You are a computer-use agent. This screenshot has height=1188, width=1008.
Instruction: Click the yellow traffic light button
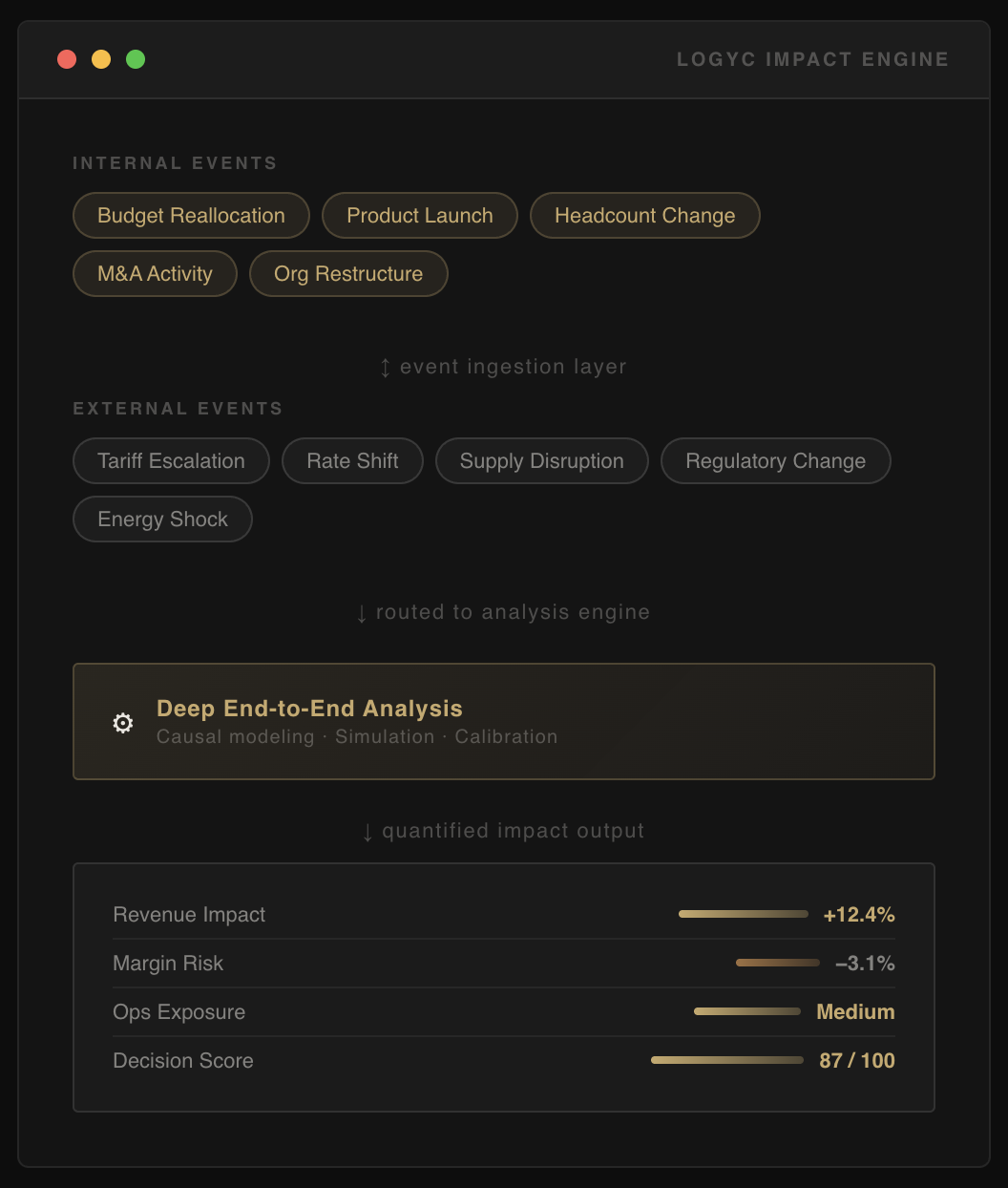tap(101, 58)
